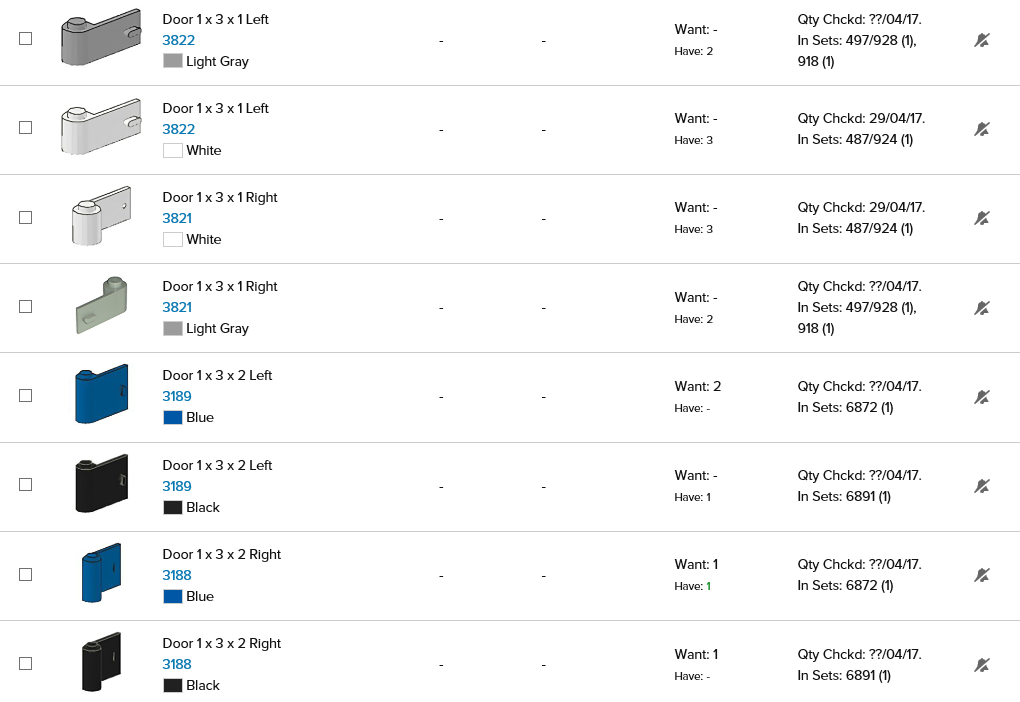Follow the 3189 link for Black door
The height and width of the screenshot is (702, 1020).
177,486
